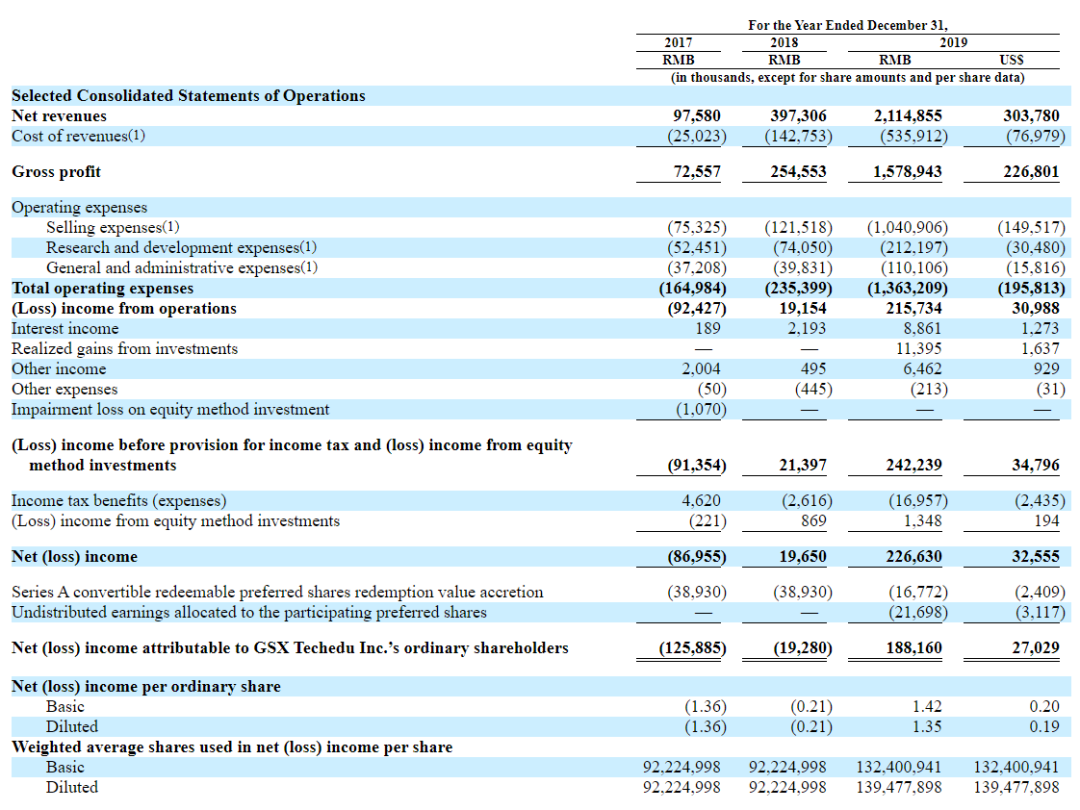
Task: Click the Diluted per share value 1.35
Action: (926, 727)
